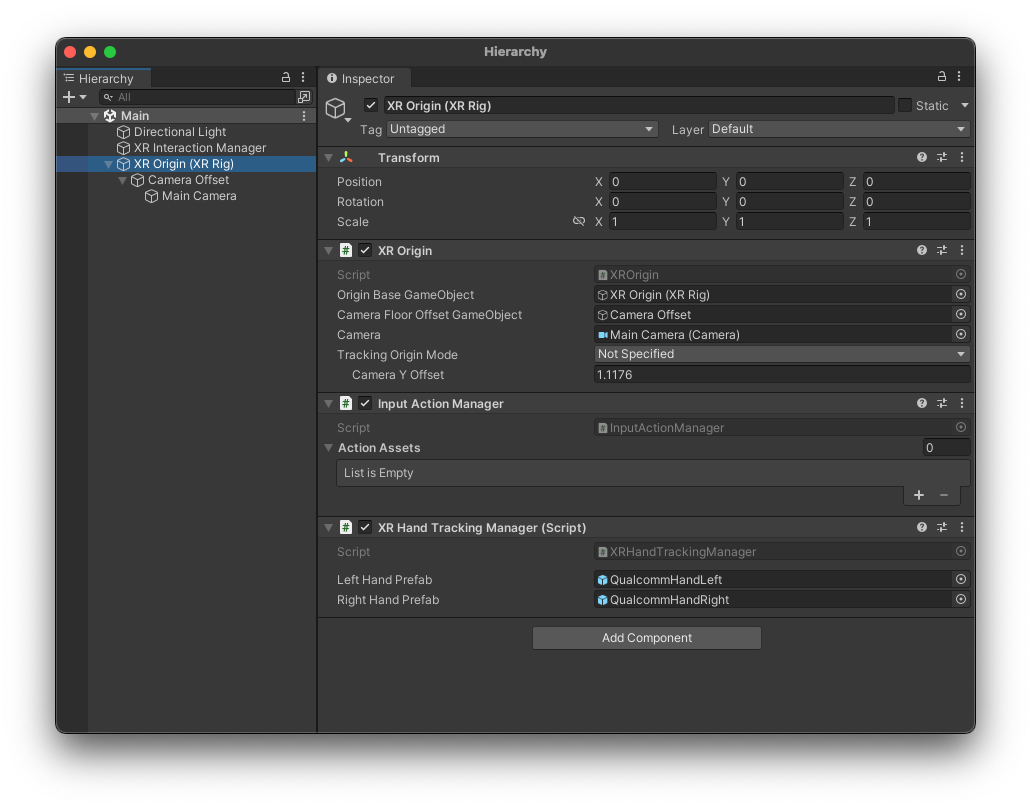Click the Hierarchy search field
This screenshot has width=1031, height=807.
(x=197, y=97)
